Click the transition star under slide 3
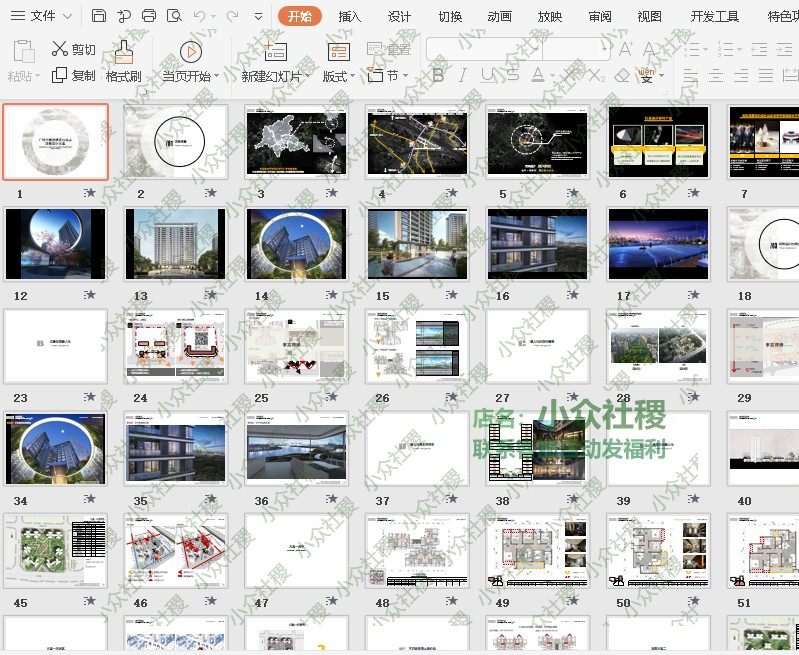The image size is (799, 655). (x=332, y=193)
